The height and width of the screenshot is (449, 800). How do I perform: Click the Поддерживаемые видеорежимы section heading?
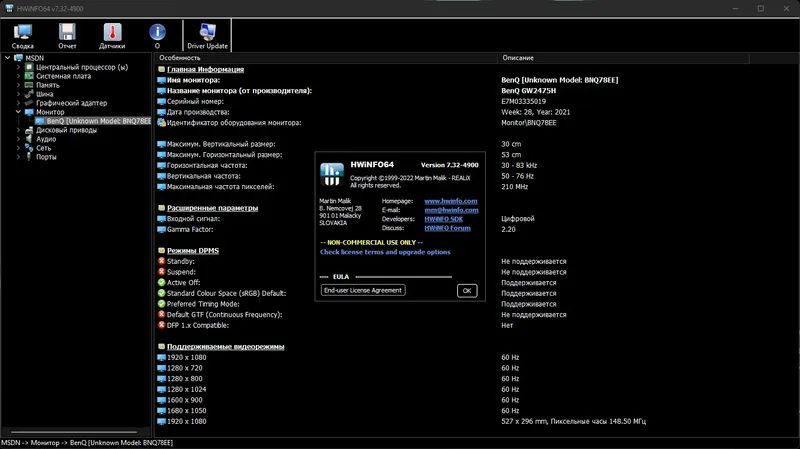coord(226,347)
